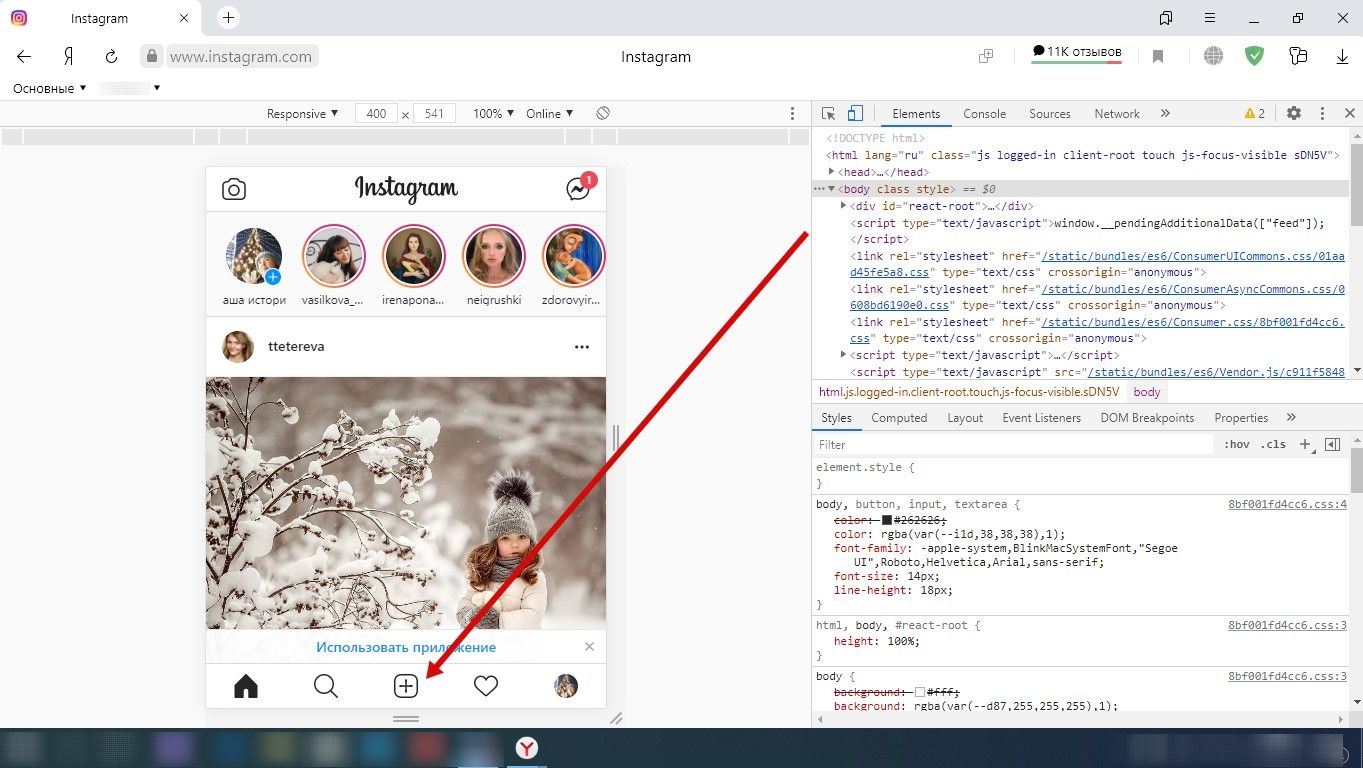
Task: Toggle .cls class editor
Action: tap(1273, 444)
